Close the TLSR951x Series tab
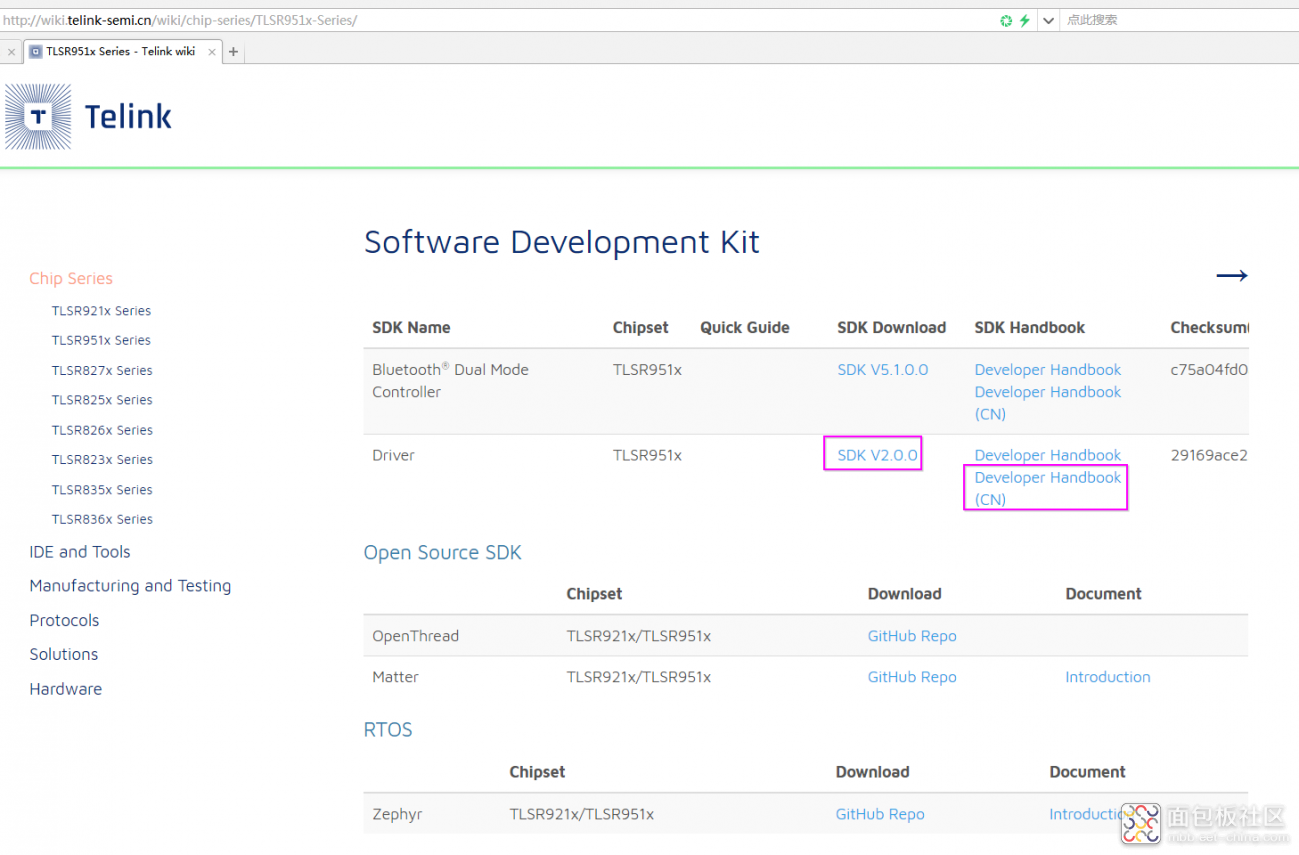1299x855 pixels. 212,51
